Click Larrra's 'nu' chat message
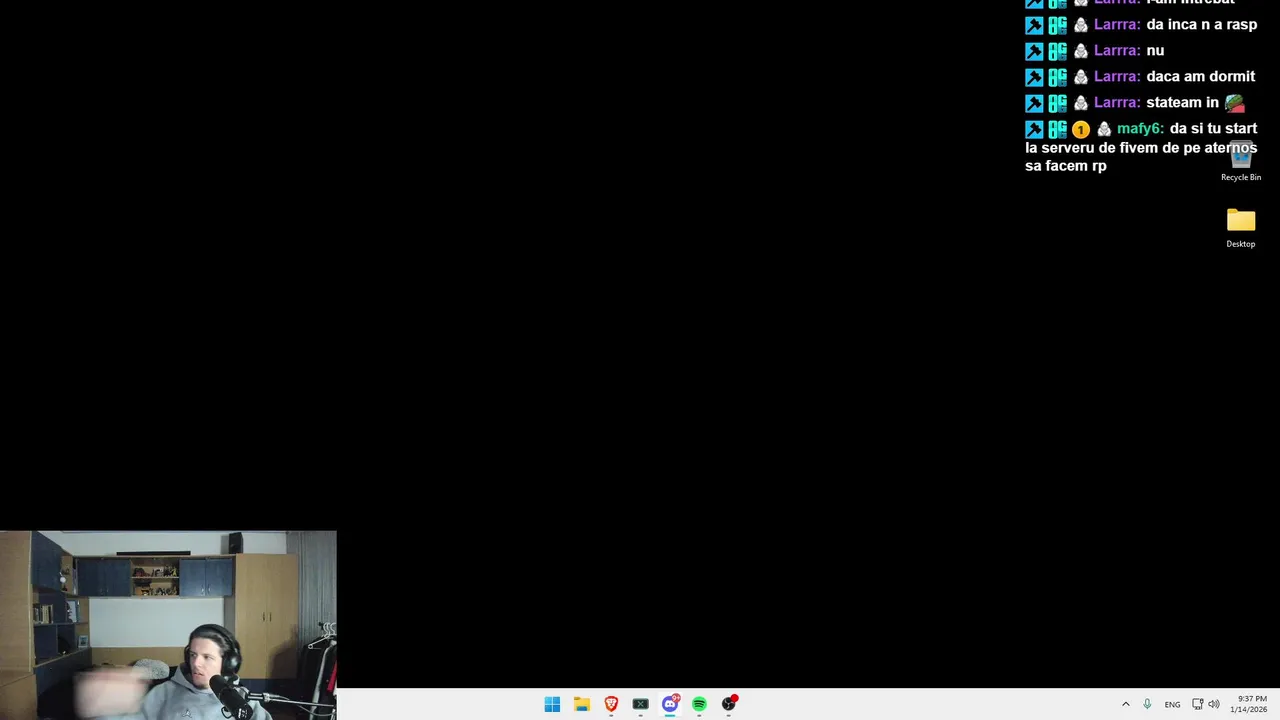1280x720 pixels. [1155, 51]
